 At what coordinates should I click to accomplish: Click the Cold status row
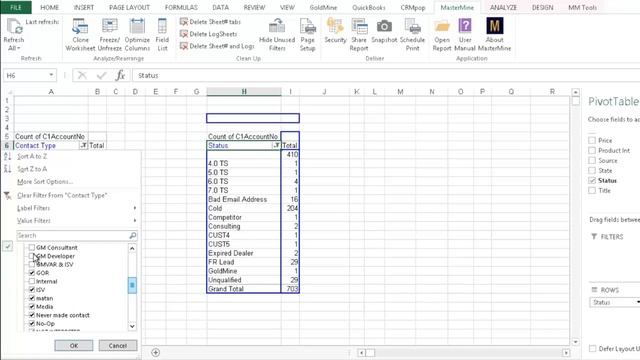[x=243, y=208]
